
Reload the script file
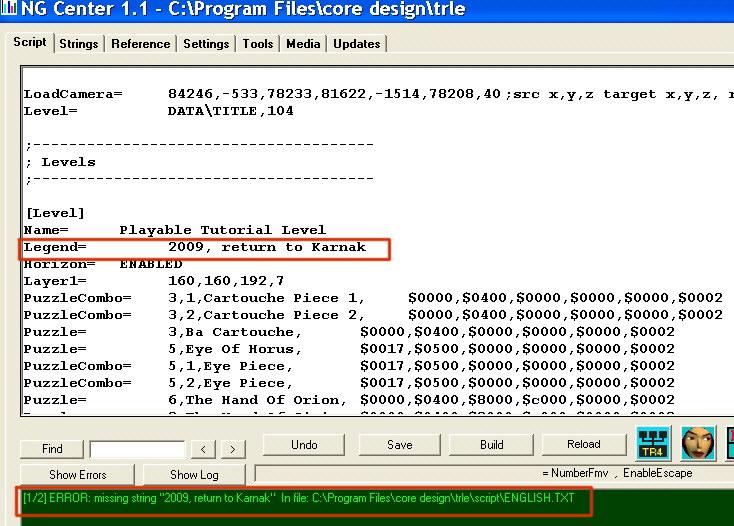tap(584, 445)
